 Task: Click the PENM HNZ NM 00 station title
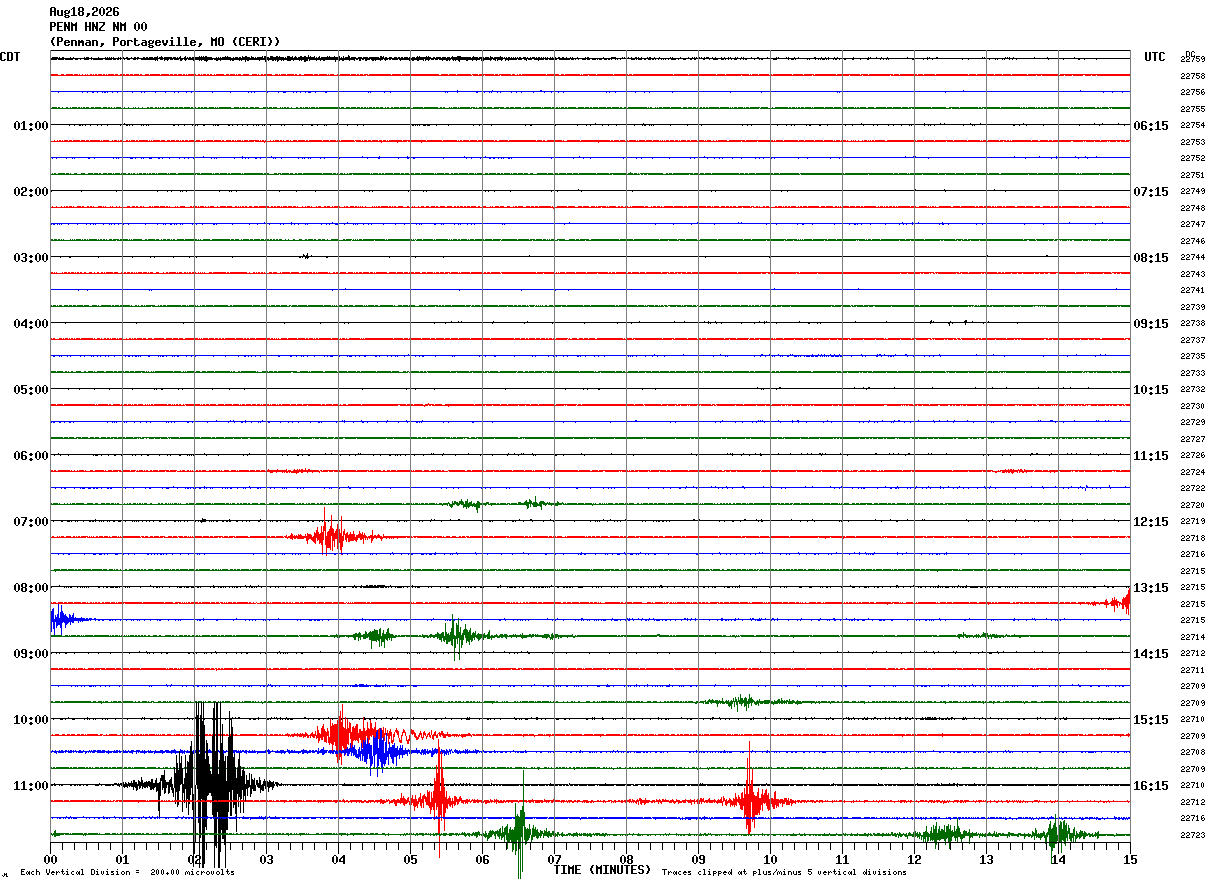click(x=98, y=27)
